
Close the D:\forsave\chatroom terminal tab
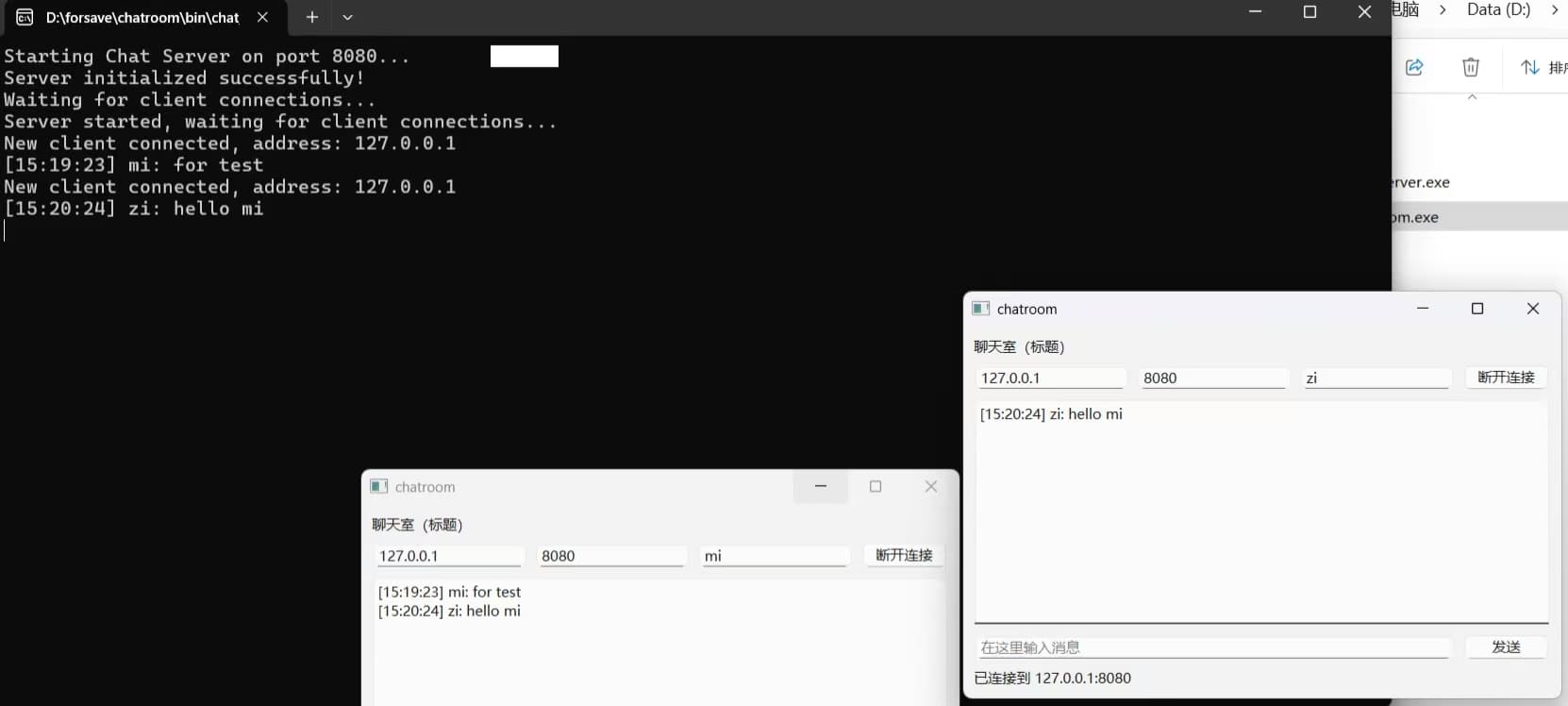click(x=263, y=17)
